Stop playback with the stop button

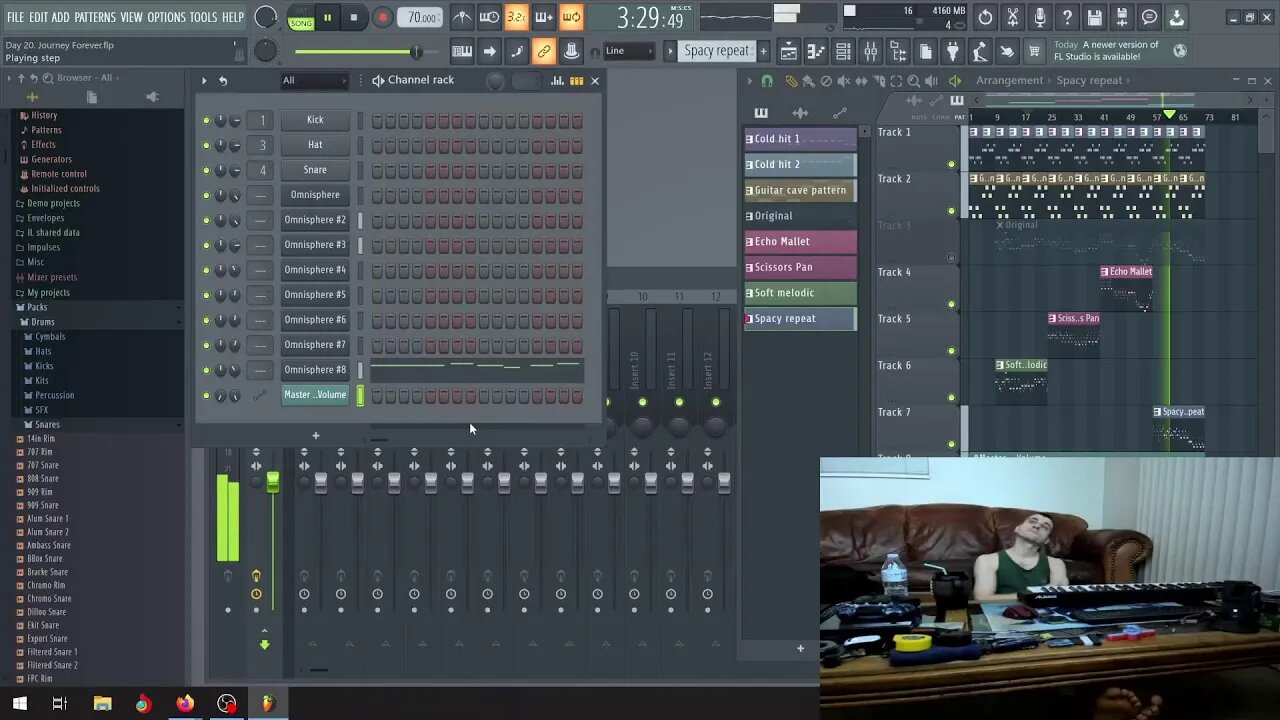(x=354, y=17)
